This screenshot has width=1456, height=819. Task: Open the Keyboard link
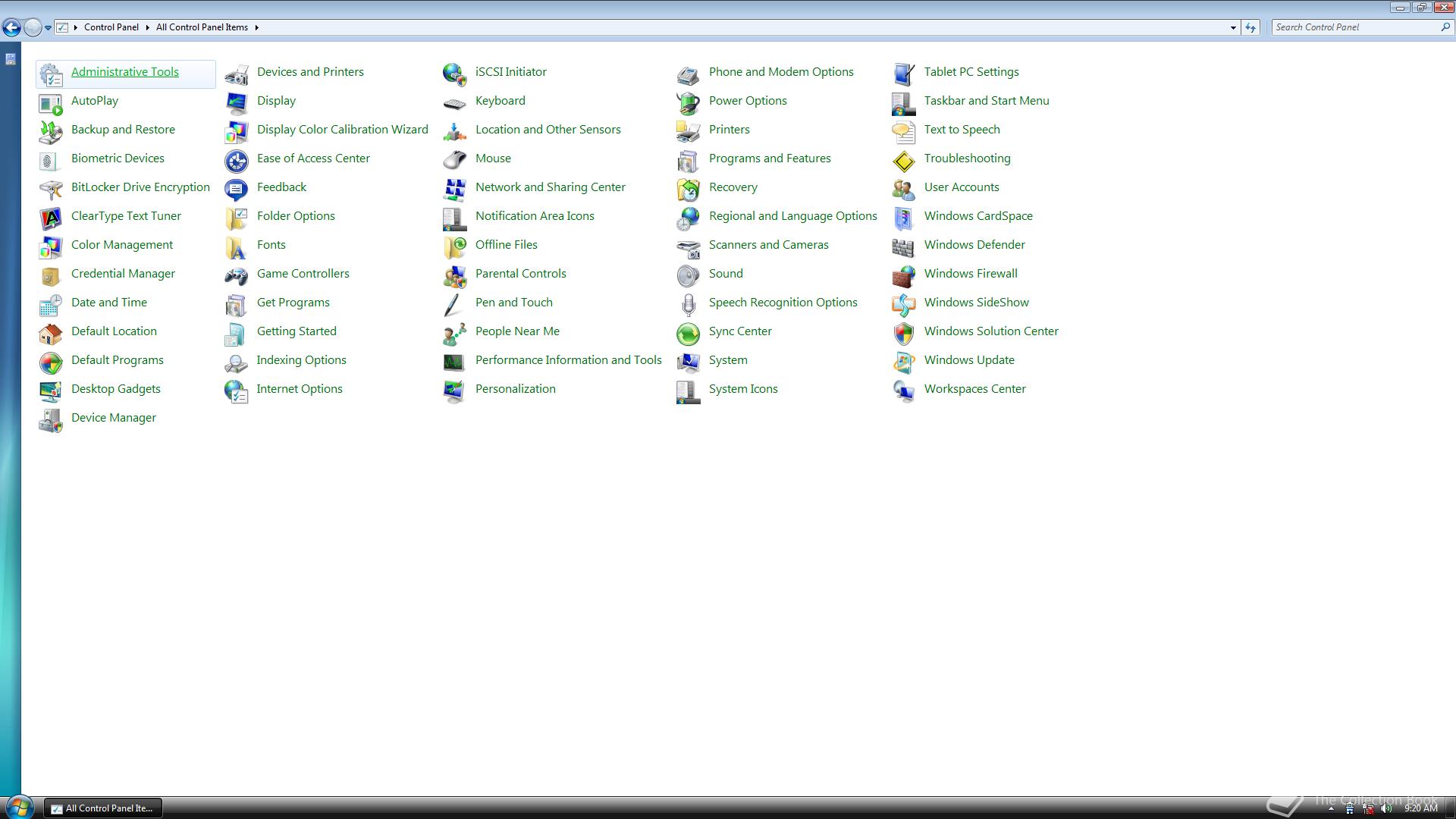(500, 101)
